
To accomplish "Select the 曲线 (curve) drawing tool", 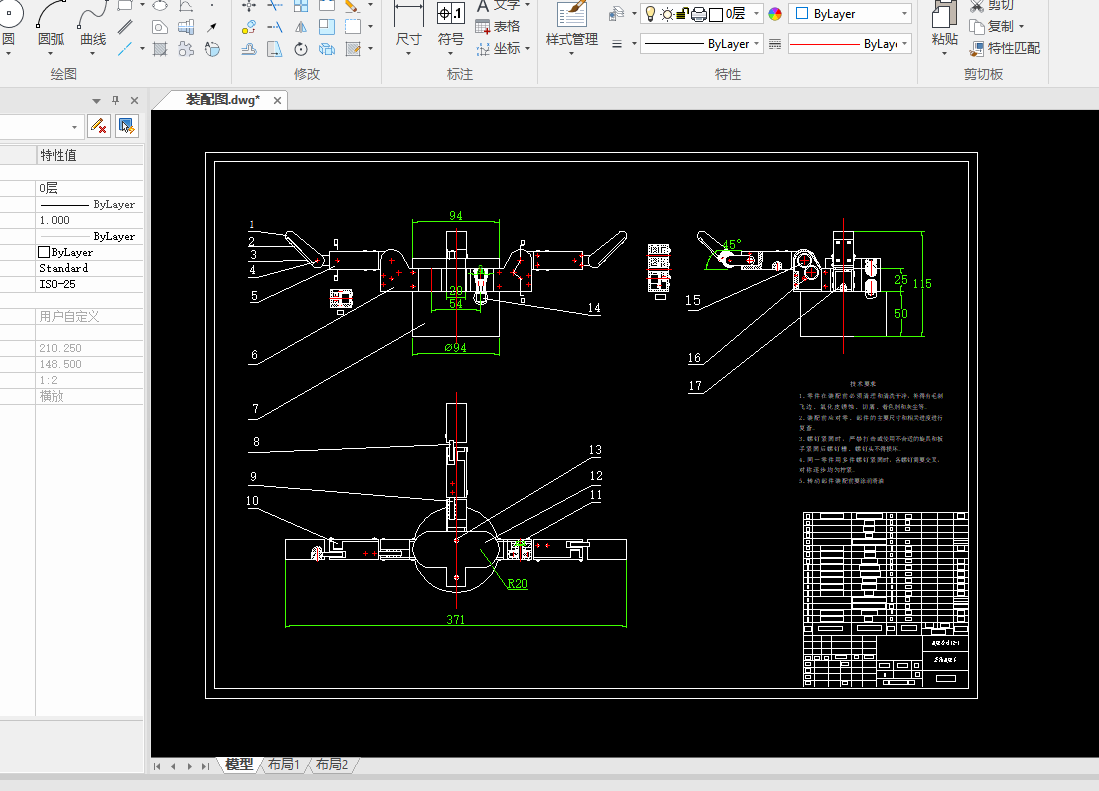I will click(x=93, y=22).
